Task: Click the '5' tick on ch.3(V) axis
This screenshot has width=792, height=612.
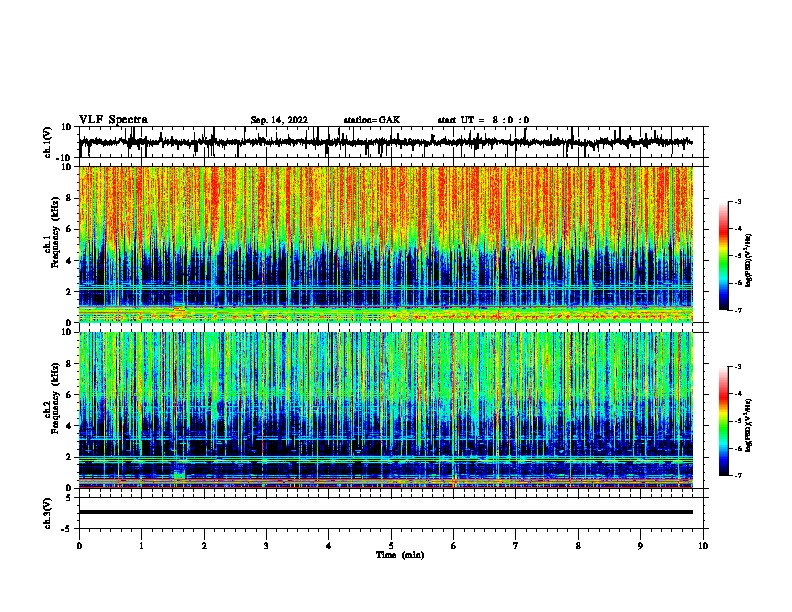Action: pos(69,497)
